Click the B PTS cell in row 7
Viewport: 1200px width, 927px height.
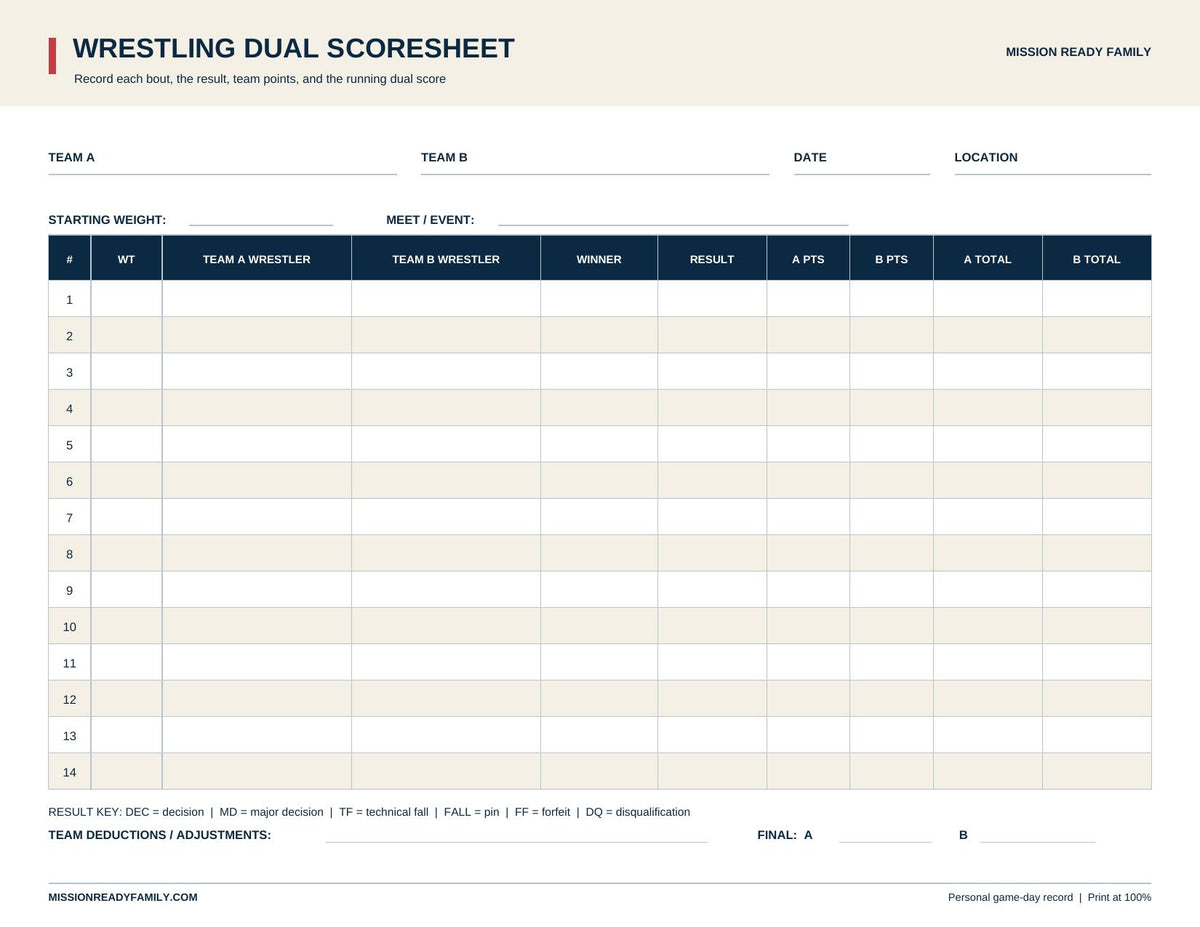(x=891, y=517)
